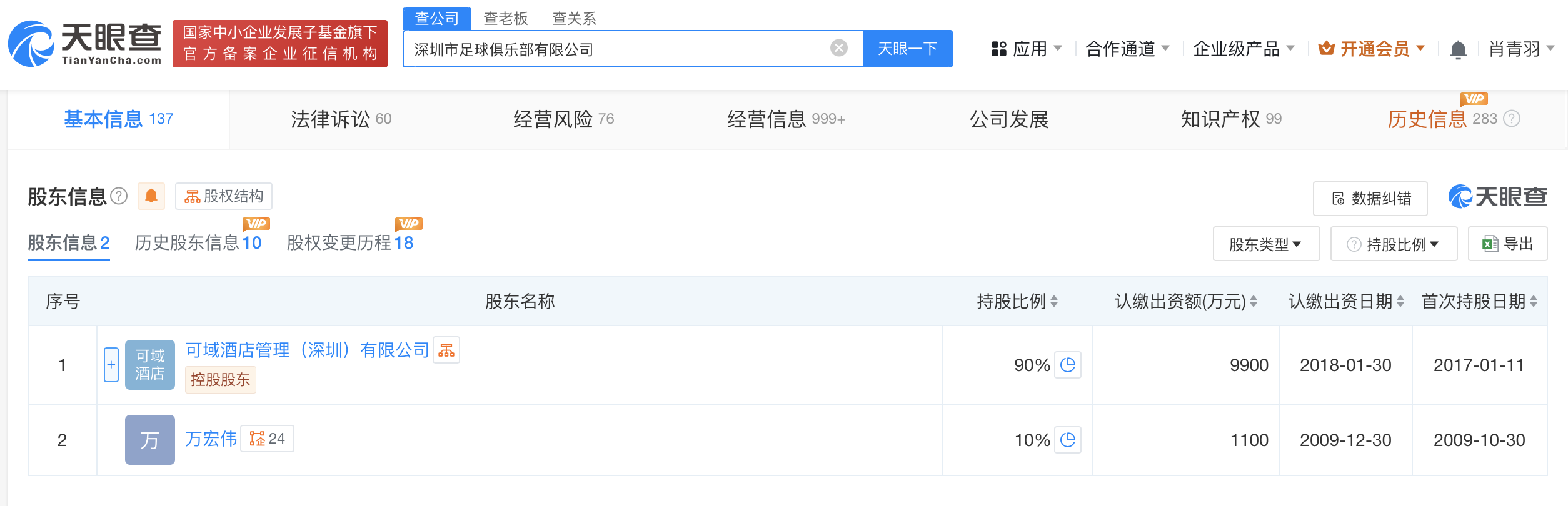The width and height of the screenshot is (1568, 506).
Task: Open the 股东类型 filter dropdown
Action: [x=1266, y=244]
